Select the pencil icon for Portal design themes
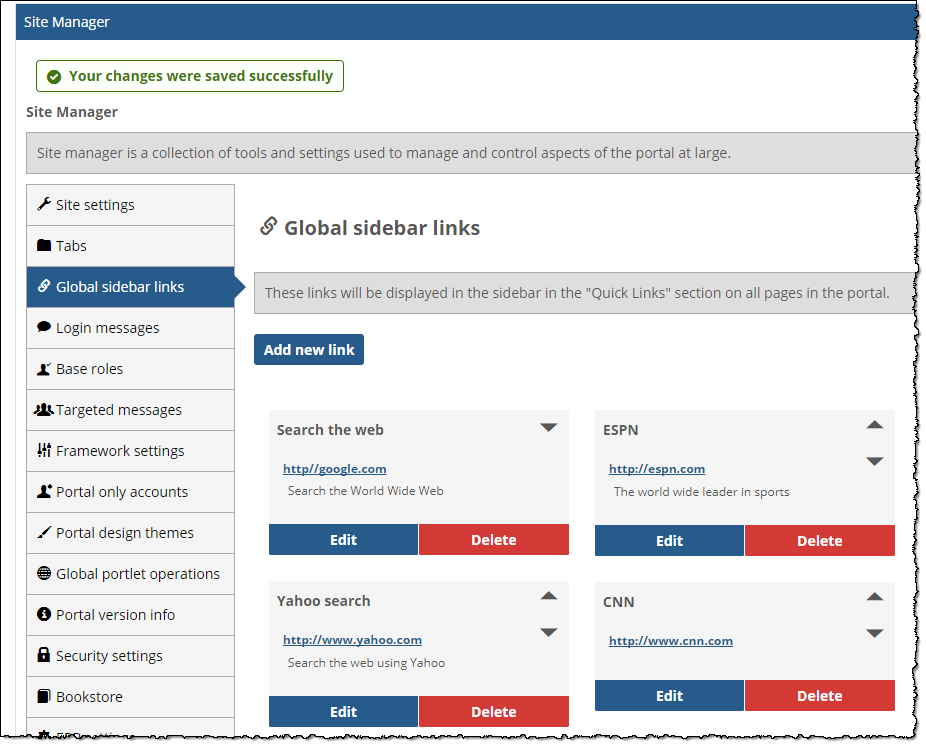The height and width of the screenshot is (748, 926). [44, 532]
